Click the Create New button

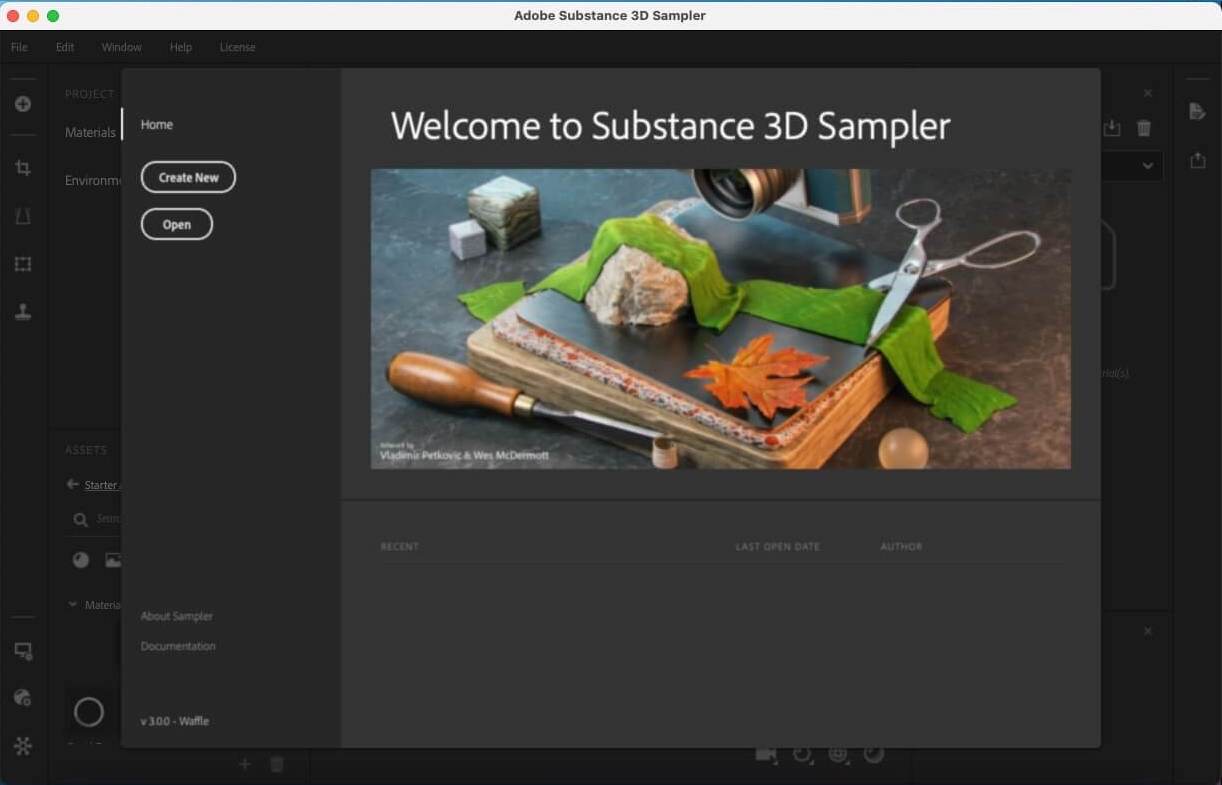tap(188, 177)
